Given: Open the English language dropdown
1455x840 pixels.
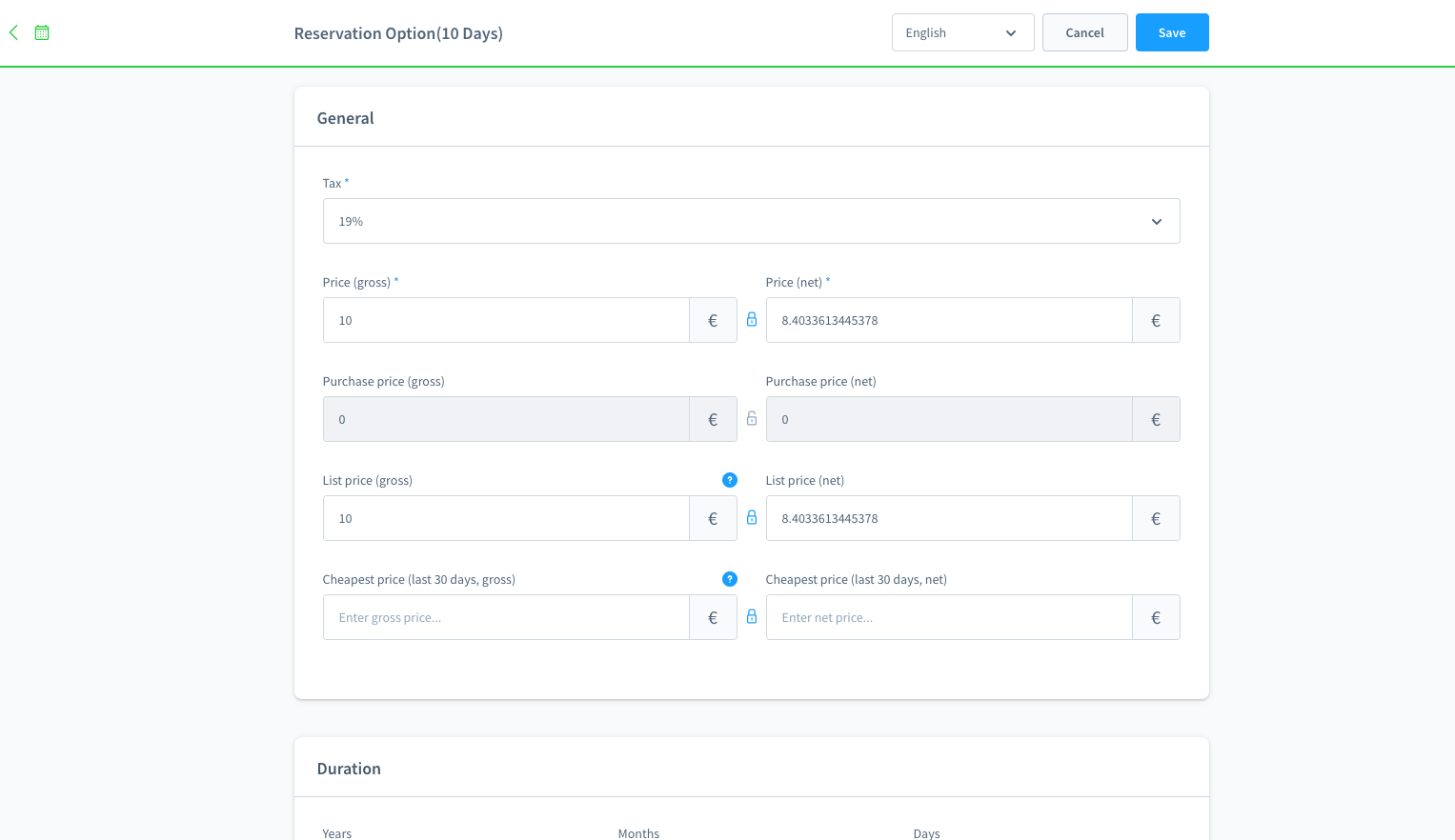Looking at the screenshot, I should (x=963, y=32).
